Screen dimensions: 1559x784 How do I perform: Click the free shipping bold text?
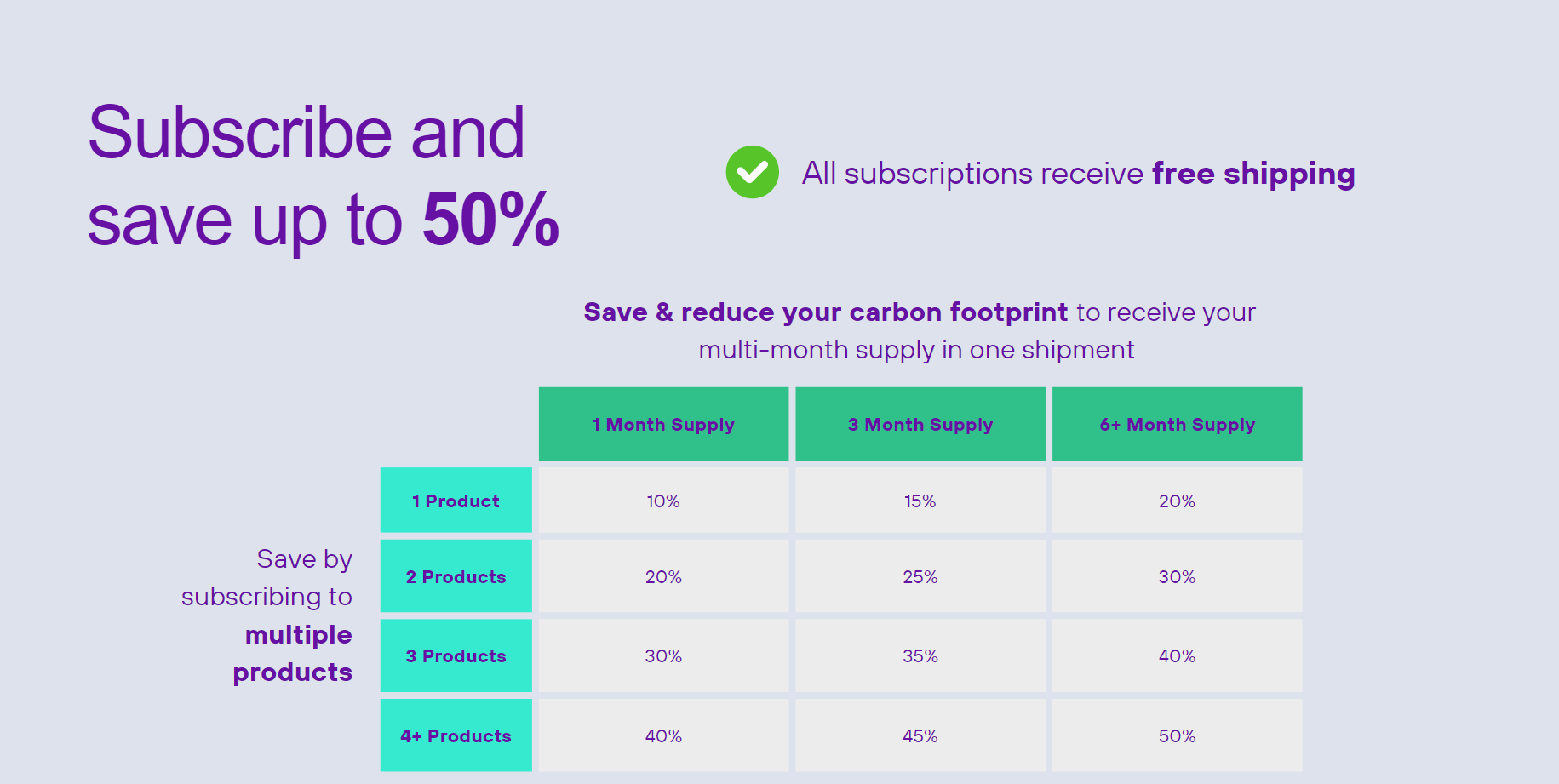(x=1253, y=174)
